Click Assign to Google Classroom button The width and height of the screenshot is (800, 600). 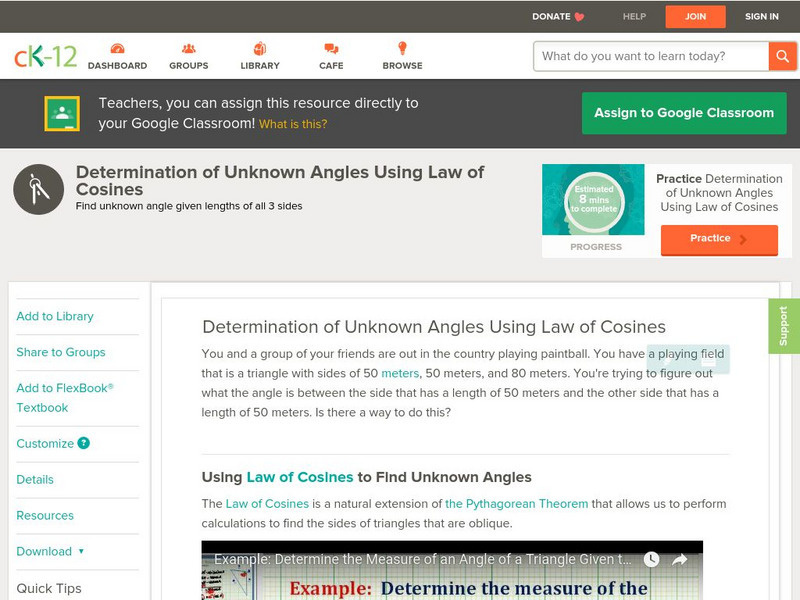pos(684,113)
